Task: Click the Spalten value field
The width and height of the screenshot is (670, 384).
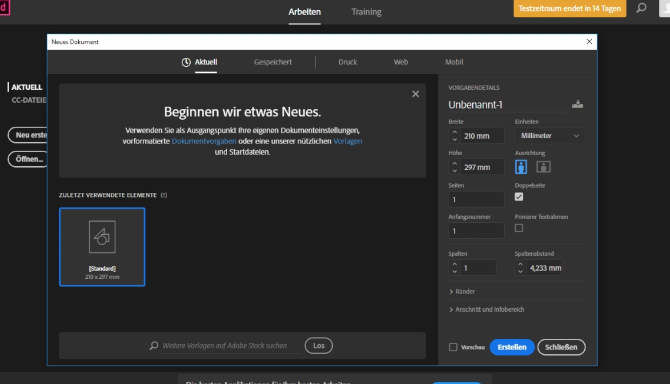Action: [479, 268]
